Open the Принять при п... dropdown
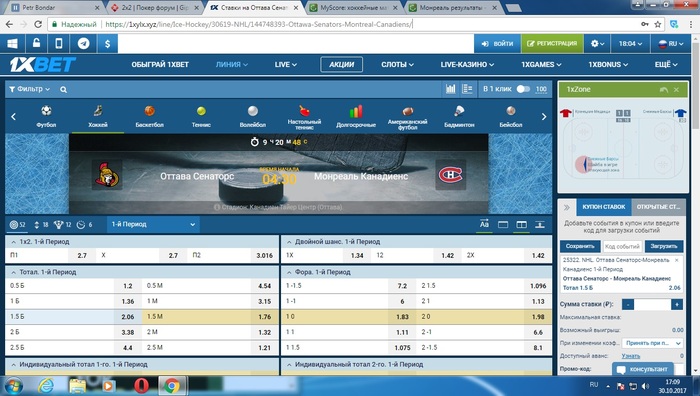The width and height of the screenshot is (700, 396). 653,343
